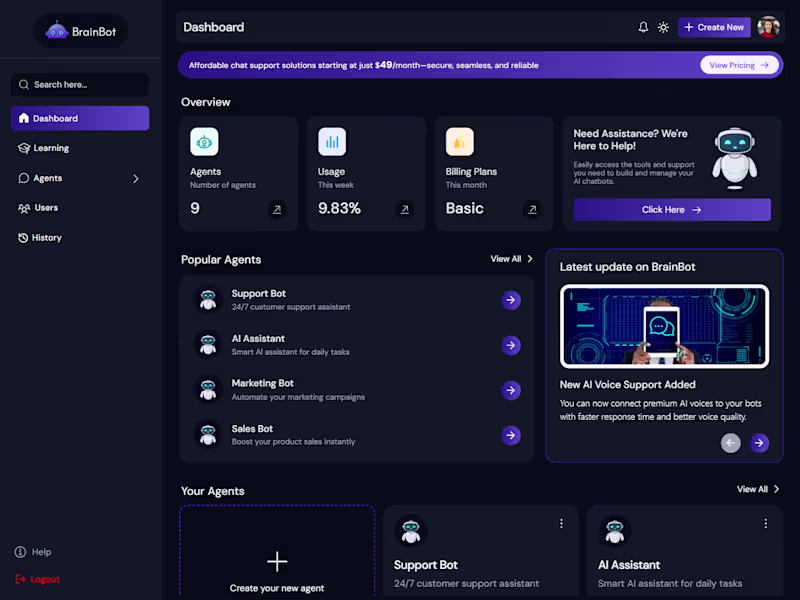800x600 pixels.
Task: Click the Basic billing plan value
Action: pos(464,208)
